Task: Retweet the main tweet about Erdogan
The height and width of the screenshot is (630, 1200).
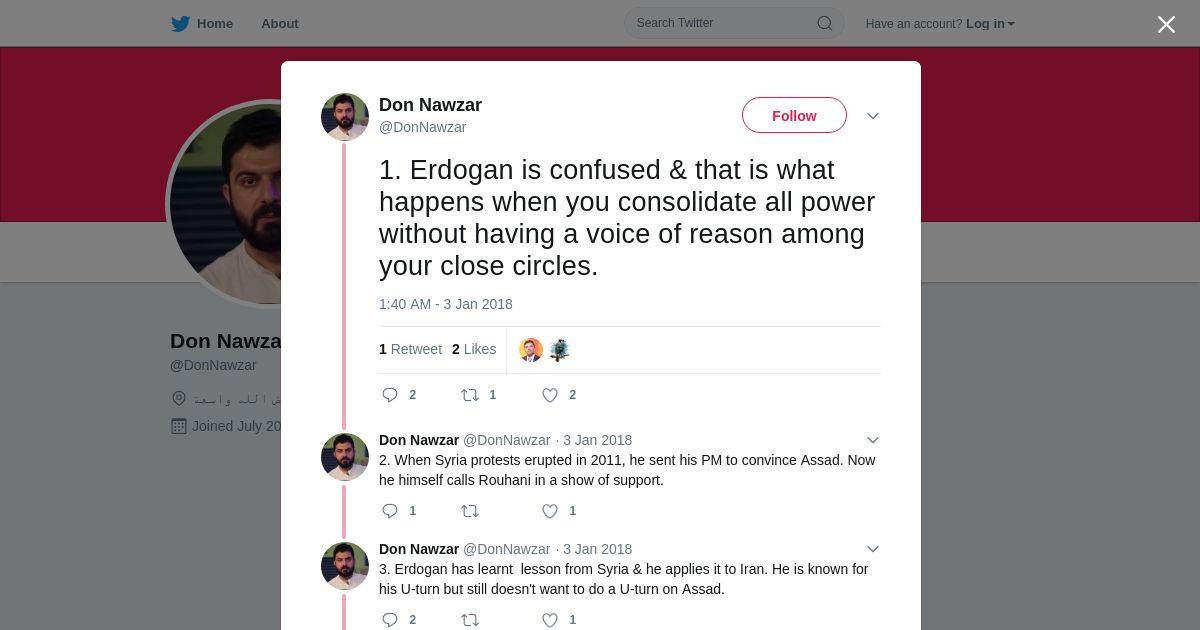Action: click(x=470, y=395)
